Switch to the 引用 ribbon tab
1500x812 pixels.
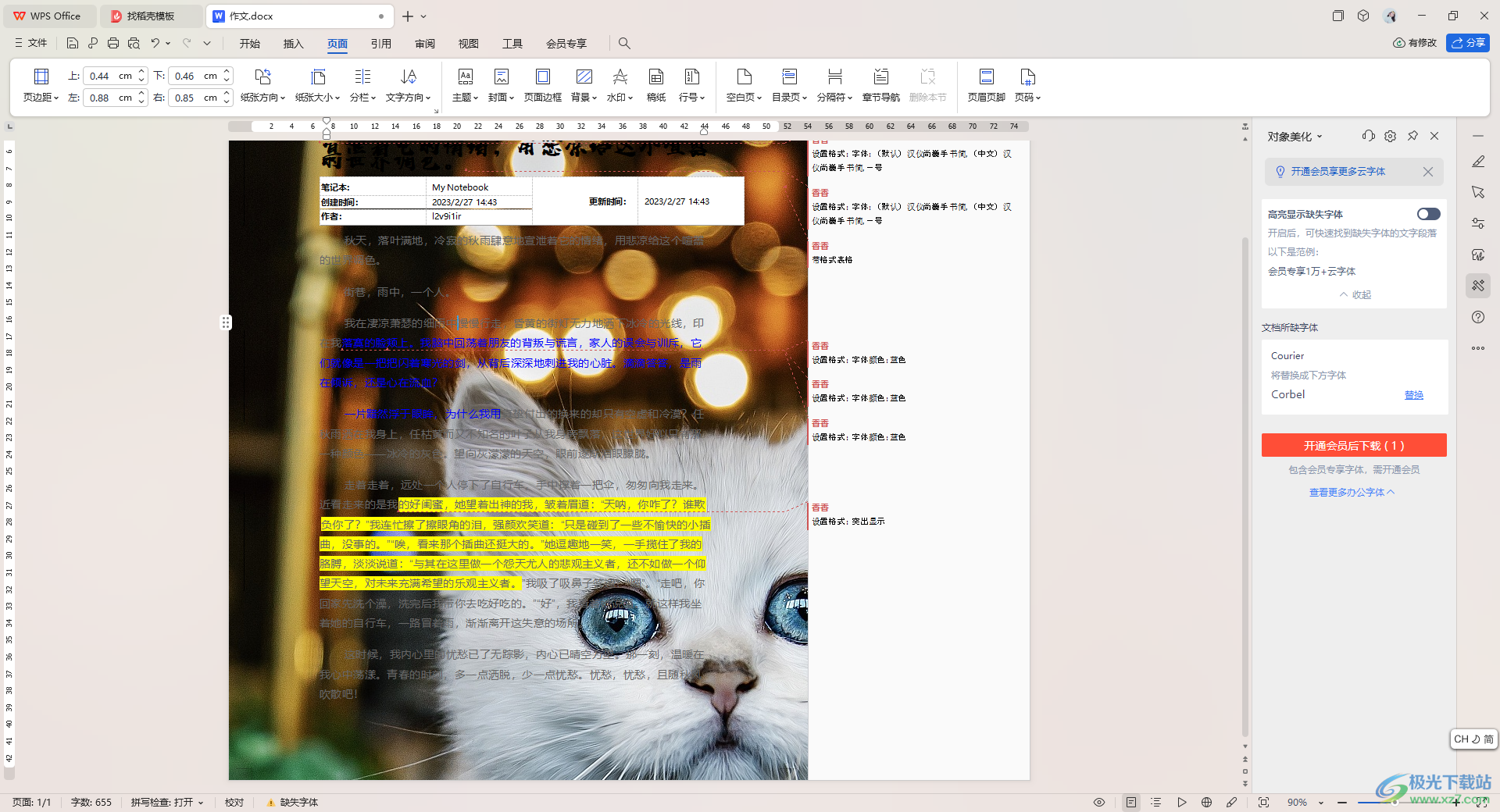click(381, 44)
